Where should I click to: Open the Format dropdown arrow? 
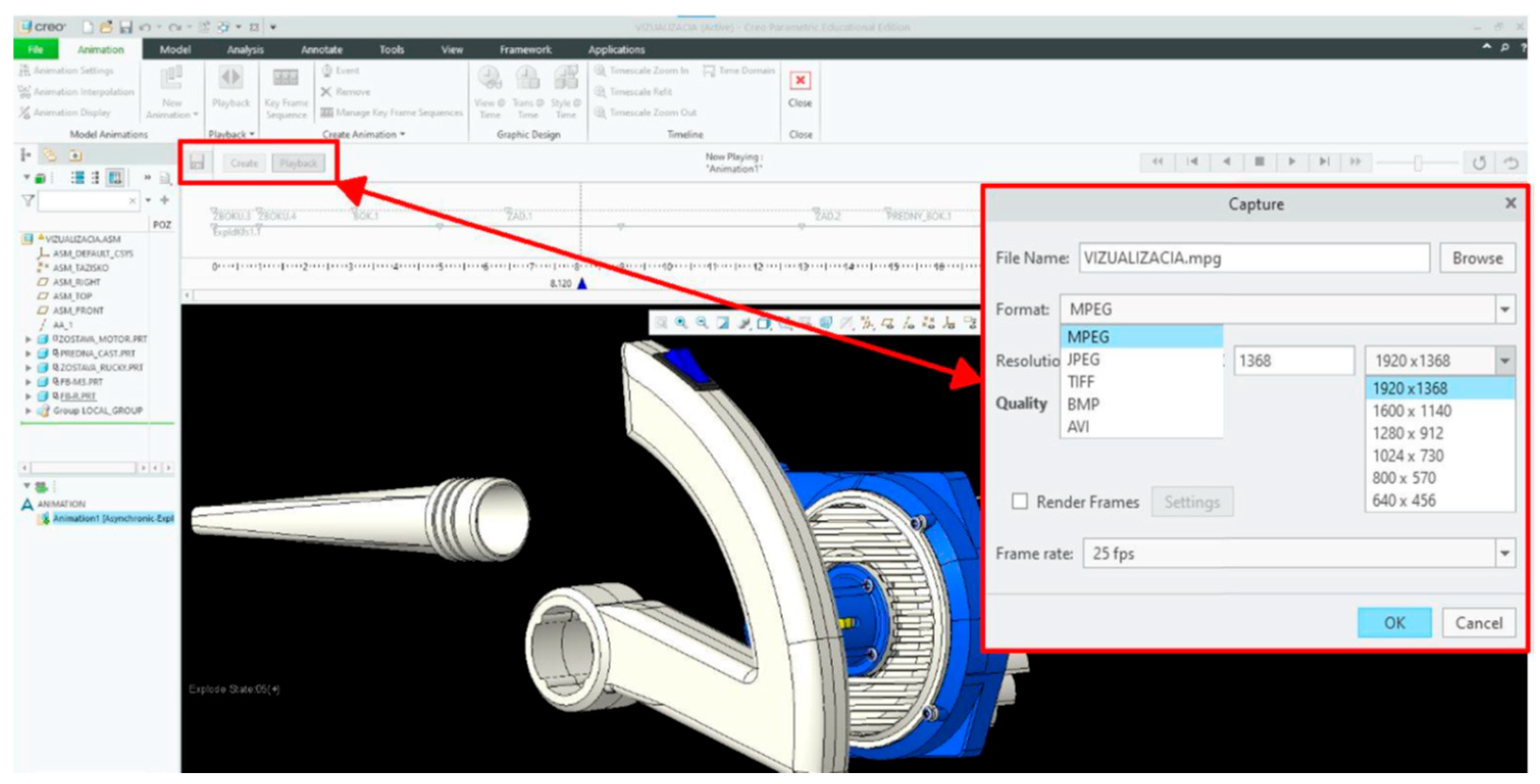[x=1504, y=309]
